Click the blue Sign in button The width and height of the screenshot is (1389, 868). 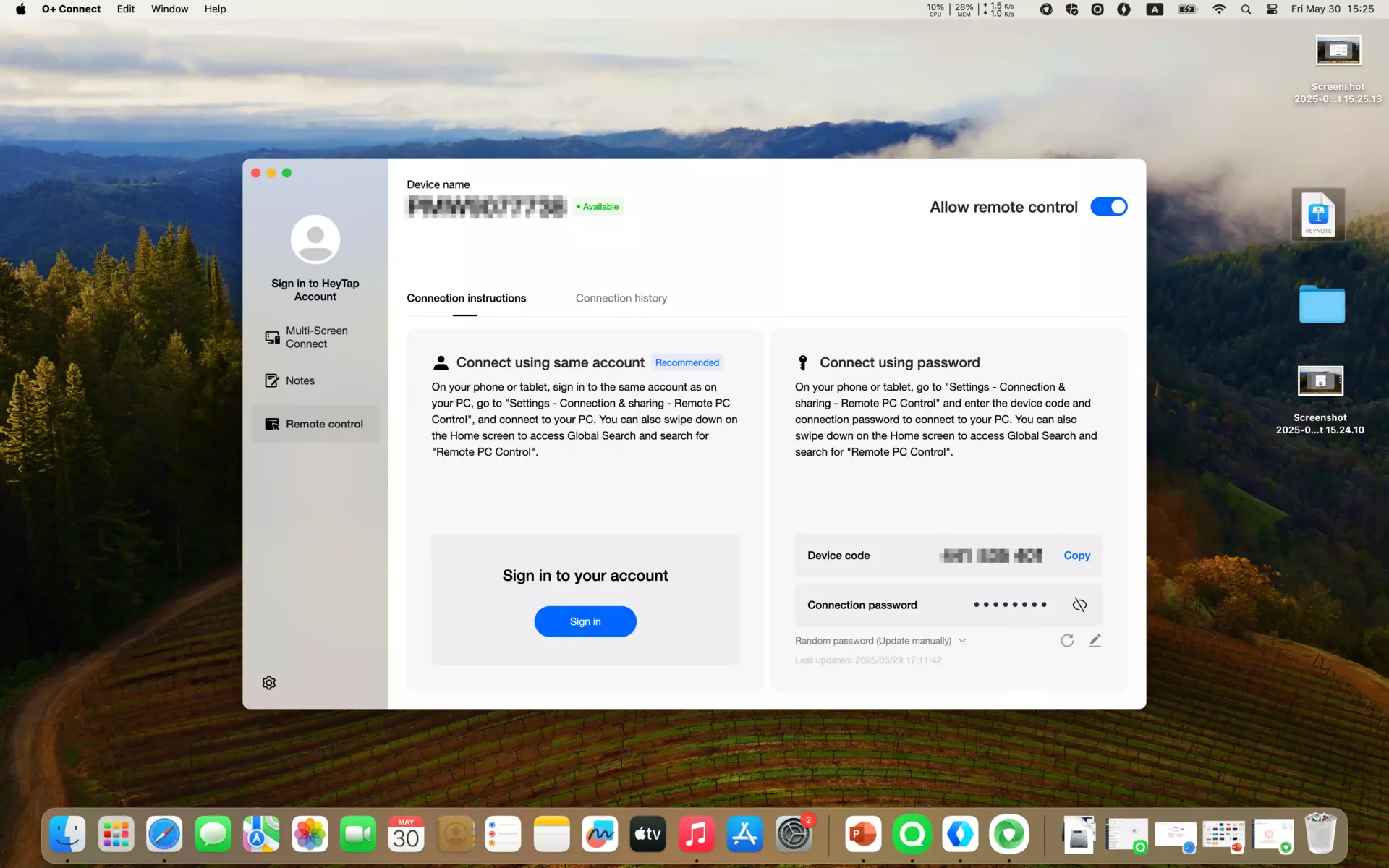coord(585,621)
